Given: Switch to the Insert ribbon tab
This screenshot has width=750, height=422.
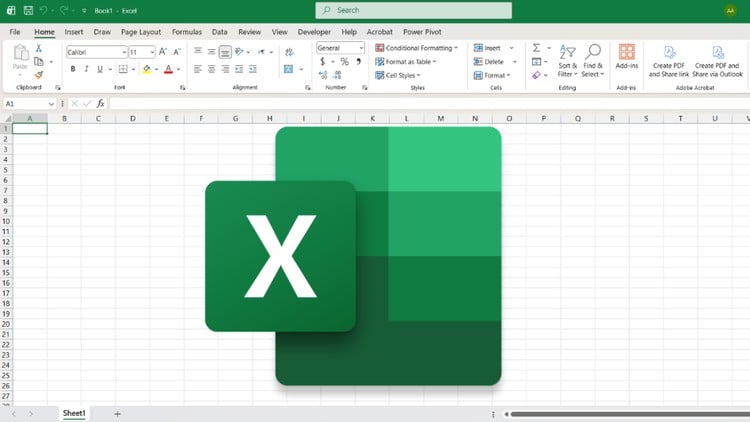Looking at the screenshot, I should tap(74, 32).
